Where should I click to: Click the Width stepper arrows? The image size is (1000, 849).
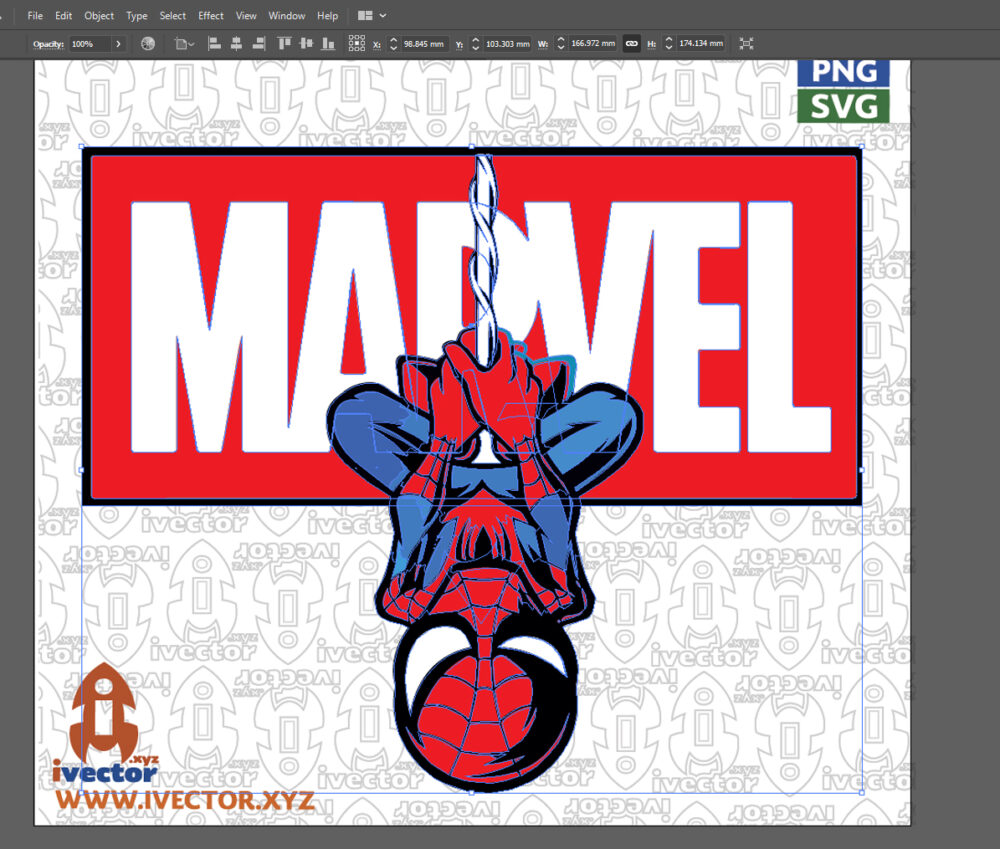561,44
